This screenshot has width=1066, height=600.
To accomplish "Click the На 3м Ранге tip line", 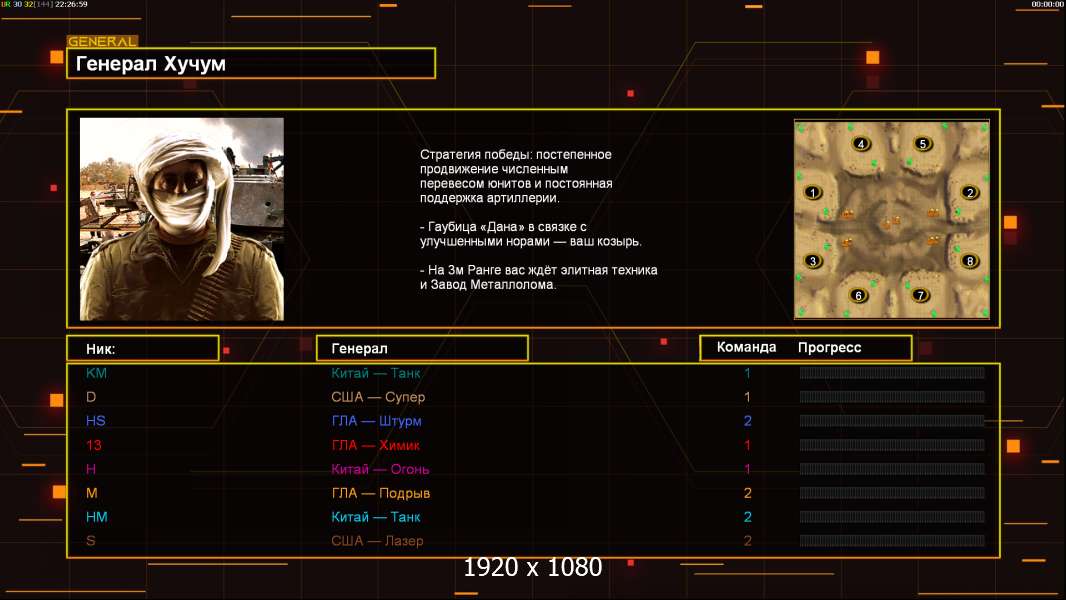I will 538,277.
